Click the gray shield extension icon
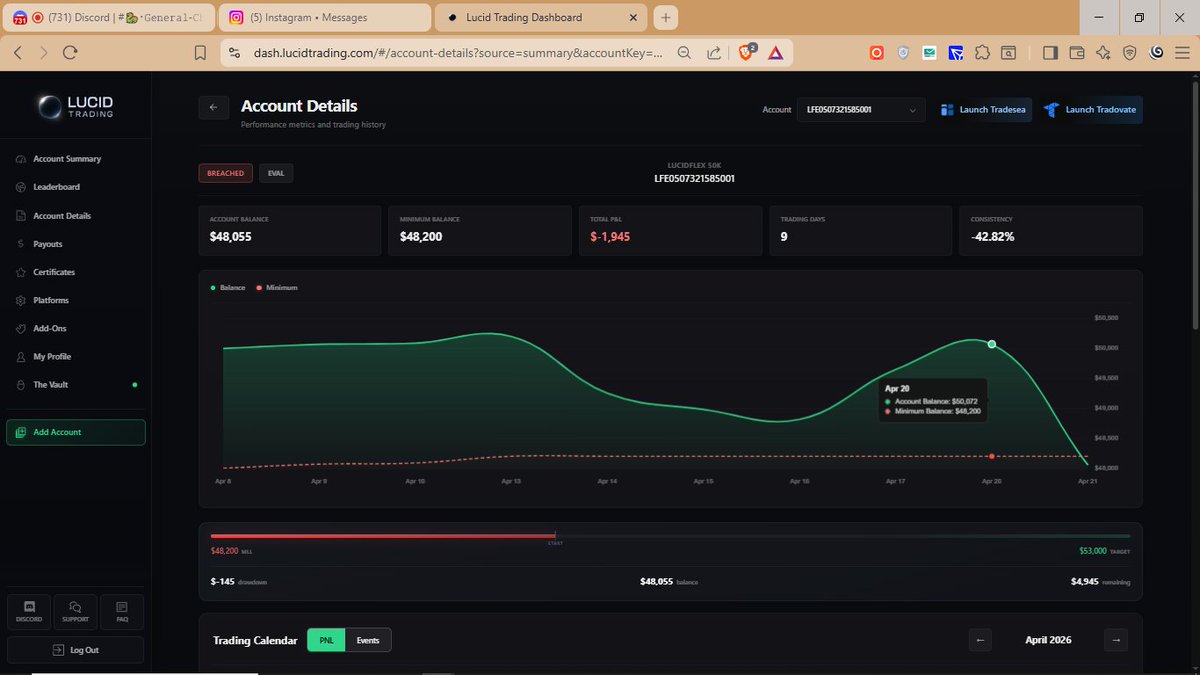Image resolution: width=1200 pixels, height=675 pixels. tap(903, 53)
